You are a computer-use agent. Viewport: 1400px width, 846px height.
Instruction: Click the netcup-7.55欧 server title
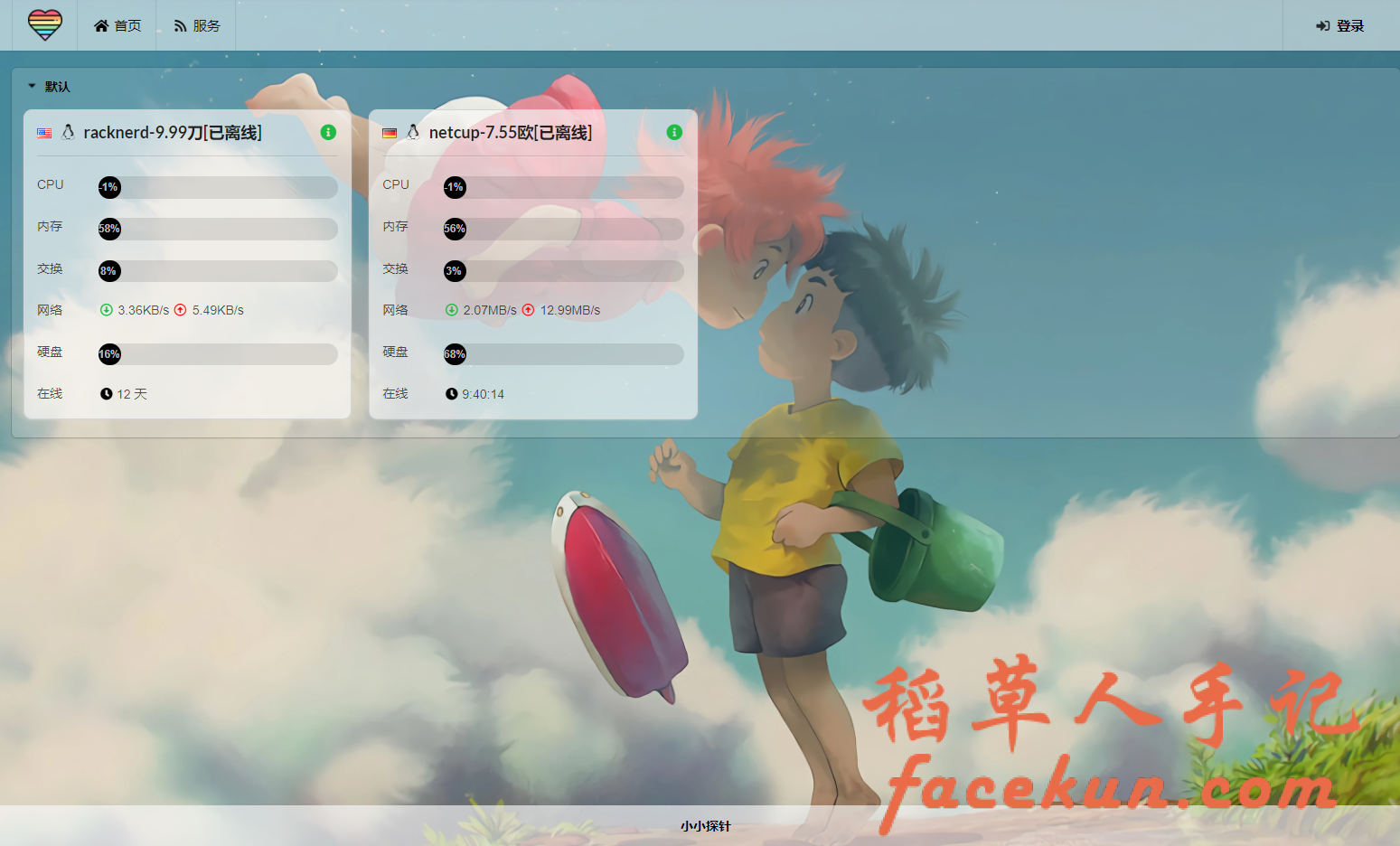point(511,133)
